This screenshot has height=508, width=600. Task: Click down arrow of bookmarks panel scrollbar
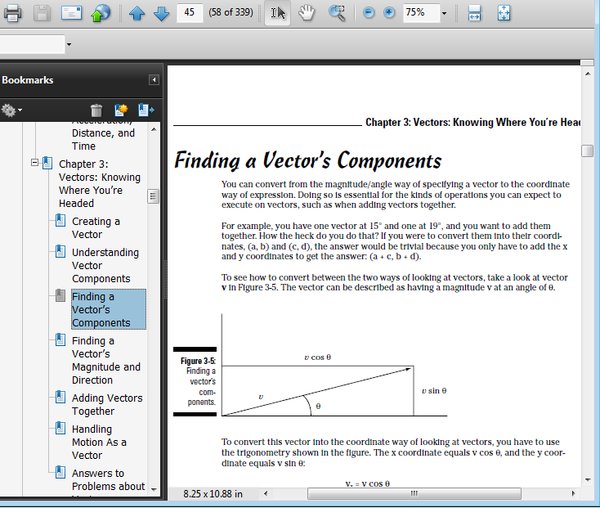[x=153, y=489]
